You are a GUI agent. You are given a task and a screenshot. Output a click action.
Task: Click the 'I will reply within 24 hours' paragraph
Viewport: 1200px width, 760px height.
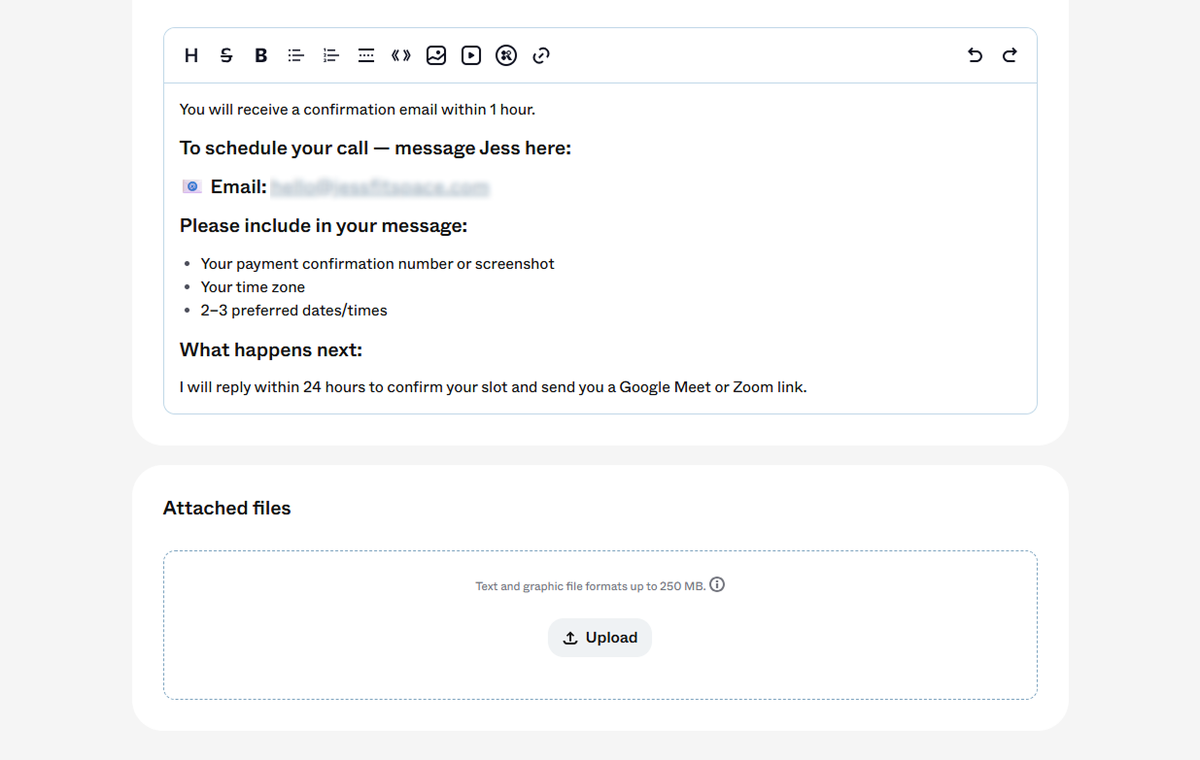[x=493, y=387]
